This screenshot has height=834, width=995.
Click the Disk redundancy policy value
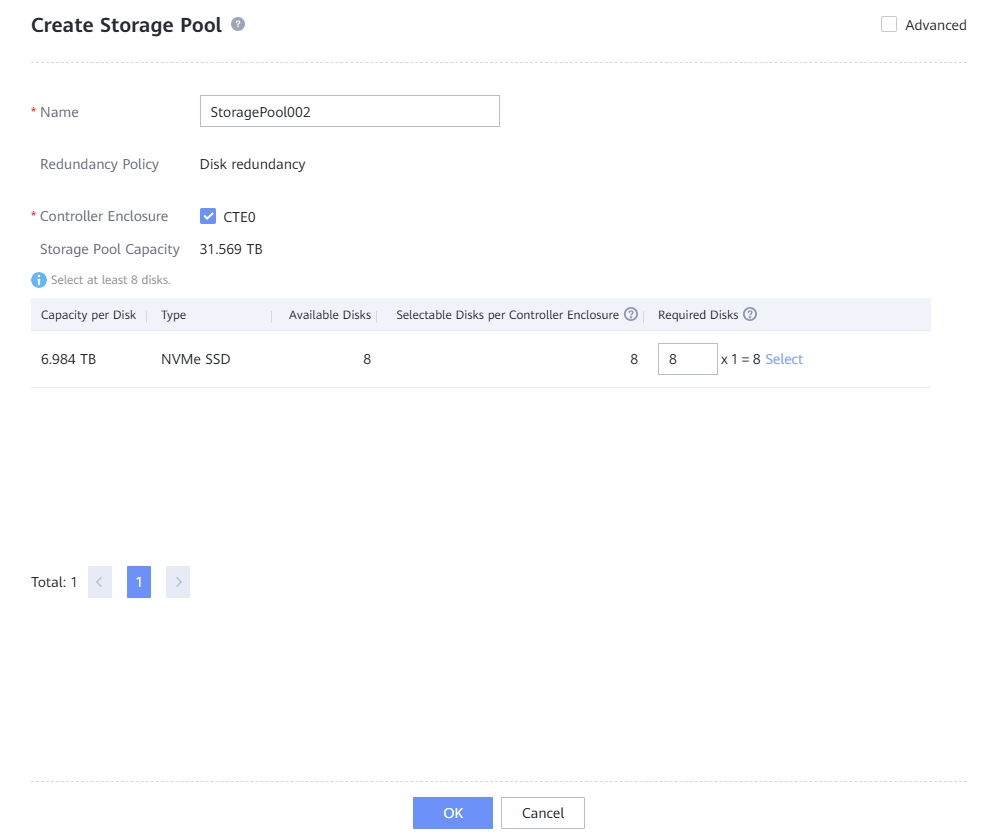(253, 164)
